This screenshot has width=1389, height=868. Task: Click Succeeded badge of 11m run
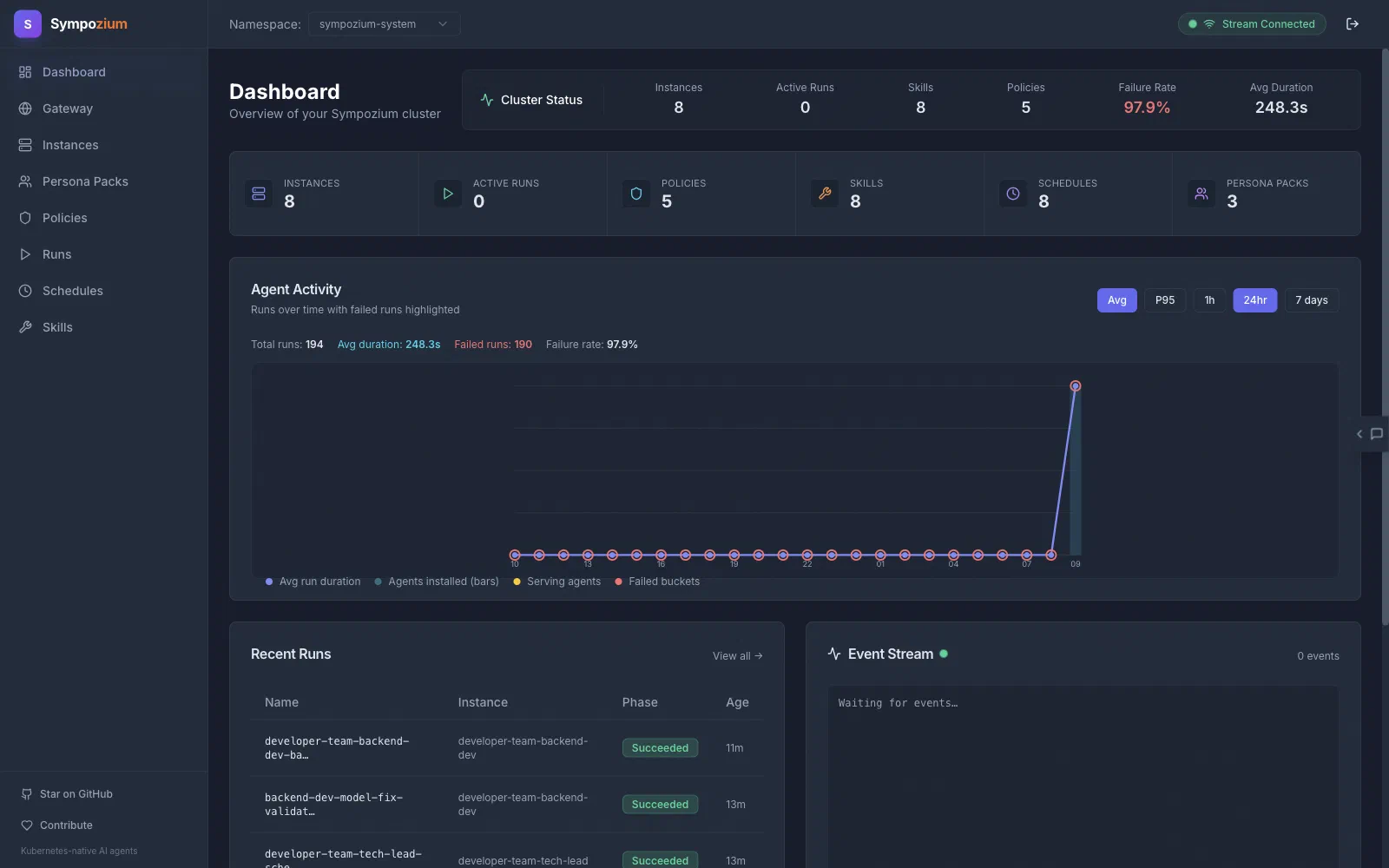point(660,748)
